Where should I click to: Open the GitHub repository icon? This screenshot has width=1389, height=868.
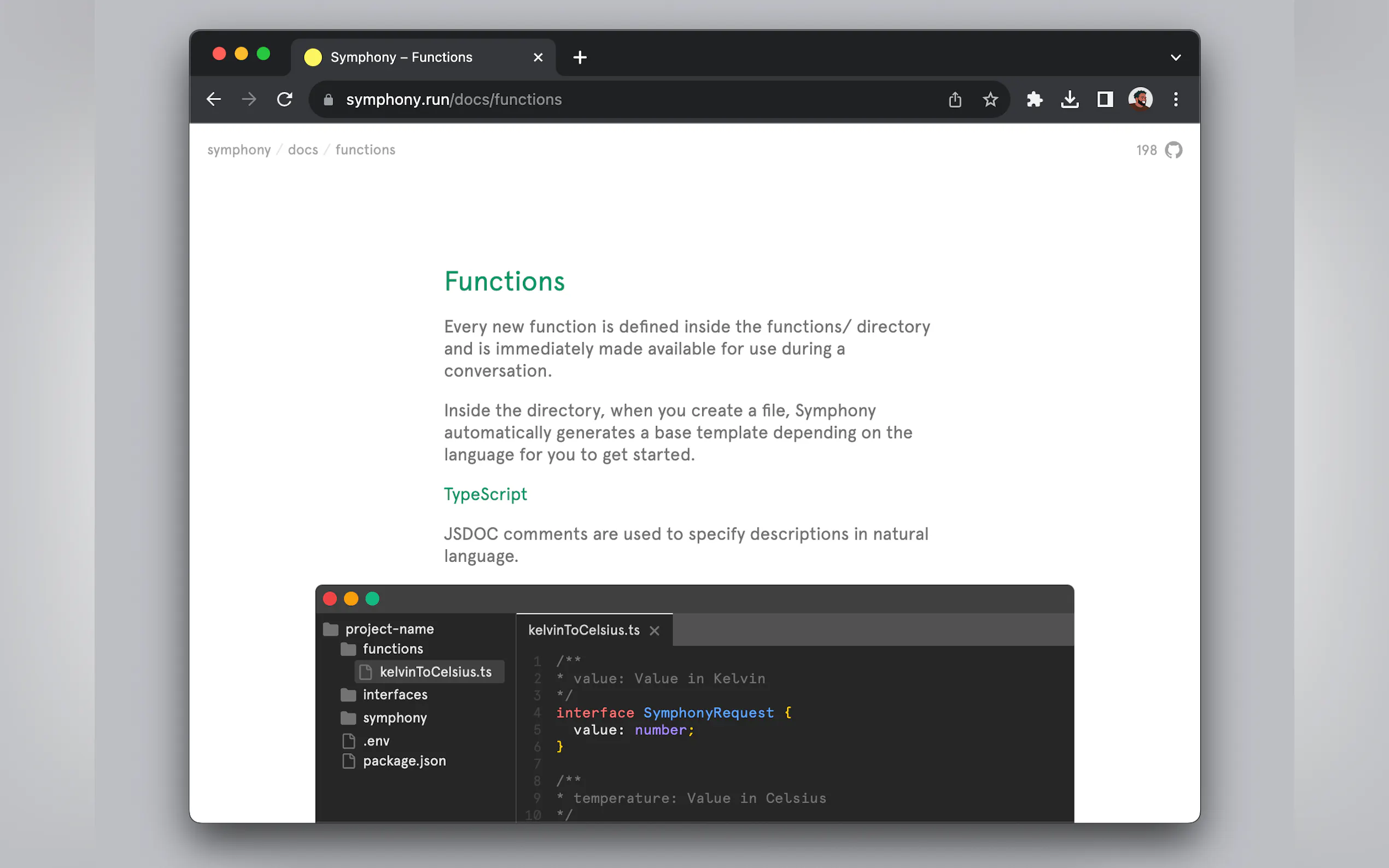tap(1174, 150)
